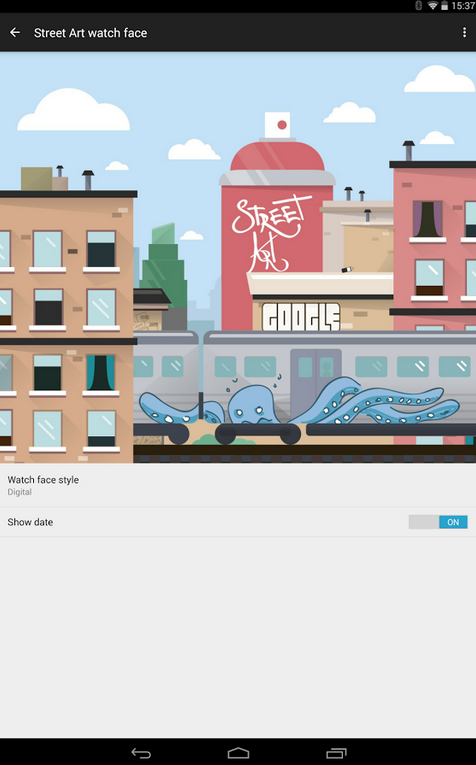Open the three-dot overflow menu
476x765 pixels.
464,33
